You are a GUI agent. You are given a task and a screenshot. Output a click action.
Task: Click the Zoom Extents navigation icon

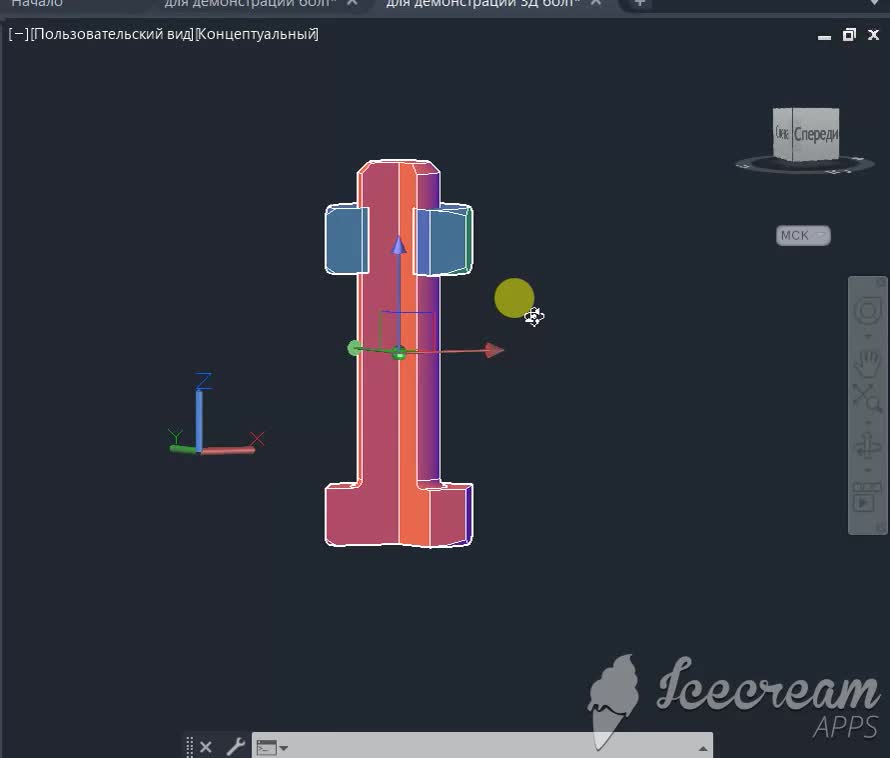[867, 398]
